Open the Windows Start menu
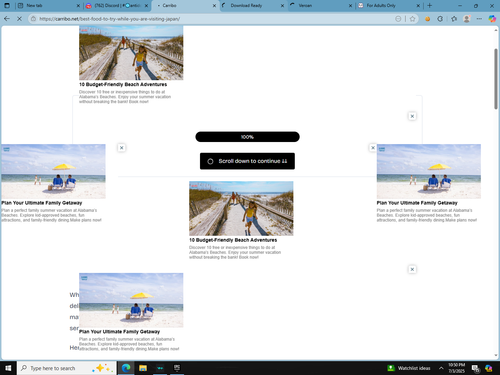Image resolution: width=500 pixels, height=375 pixels. pos(8,368)
